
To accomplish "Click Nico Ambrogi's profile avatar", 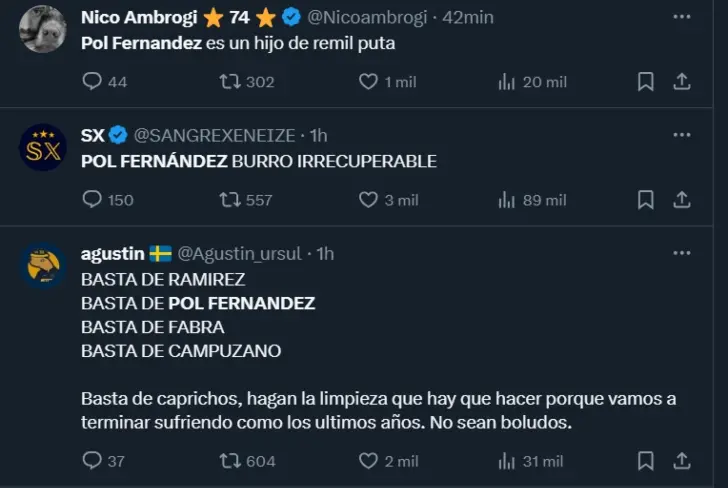I will (x=43, y=28).
